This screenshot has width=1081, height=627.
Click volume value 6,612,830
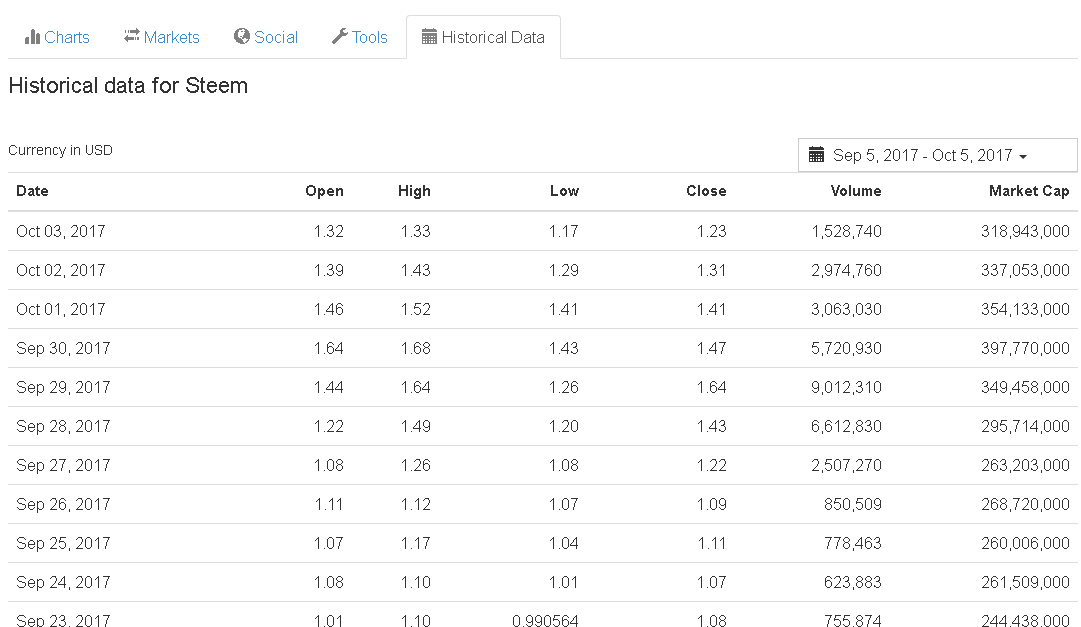point(846,426)
